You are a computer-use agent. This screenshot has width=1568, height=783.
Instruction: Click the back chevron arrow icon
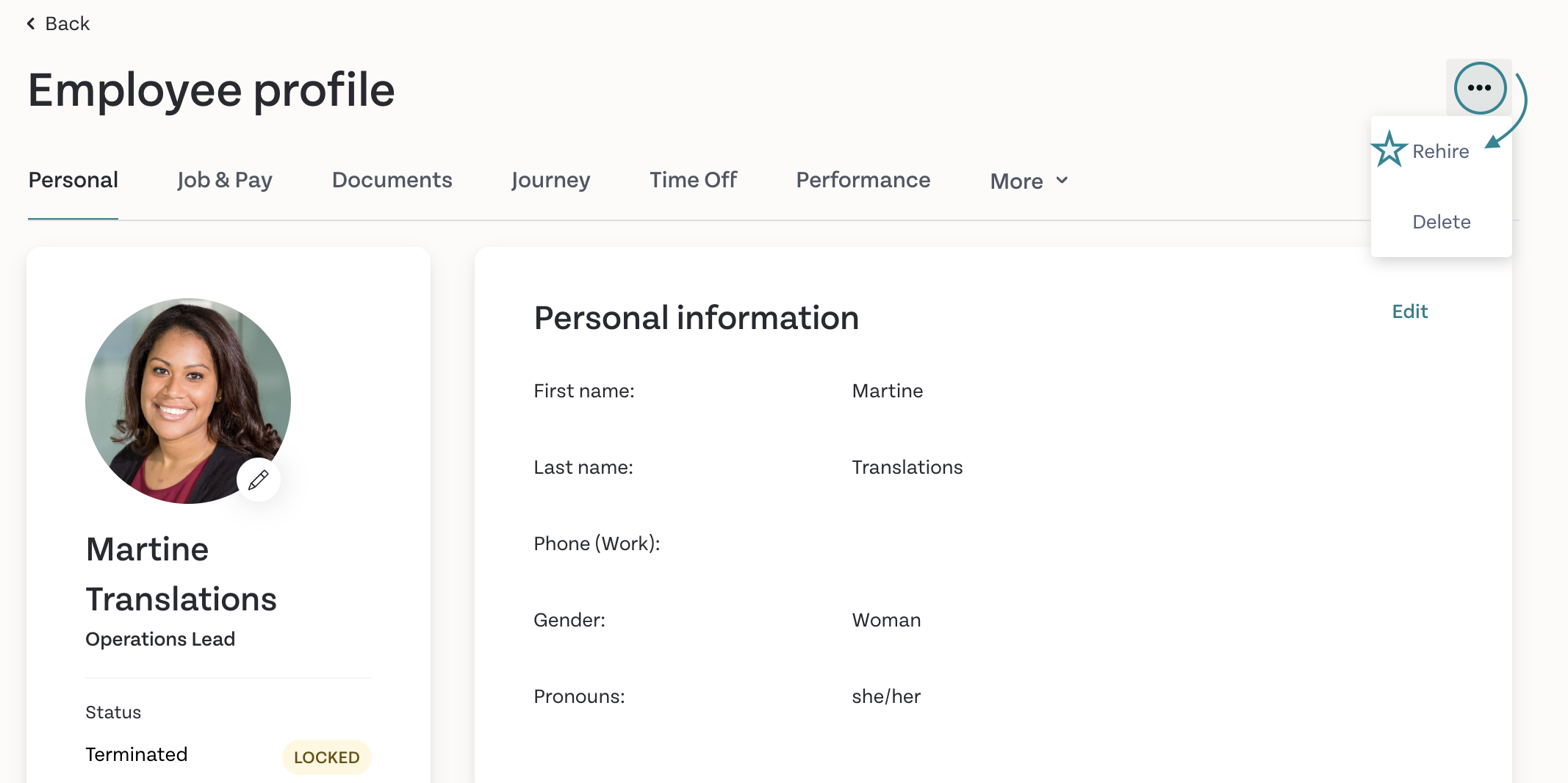[x=31, y=24]
